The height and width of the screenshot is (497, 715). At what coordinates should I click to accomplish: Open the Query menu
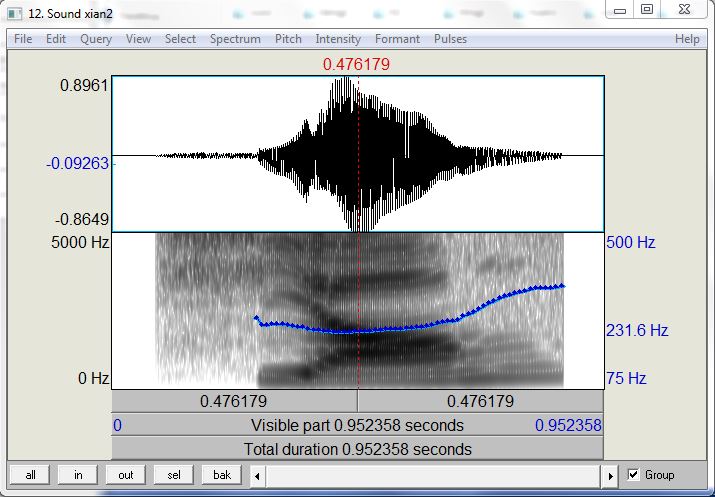[96, 39]
